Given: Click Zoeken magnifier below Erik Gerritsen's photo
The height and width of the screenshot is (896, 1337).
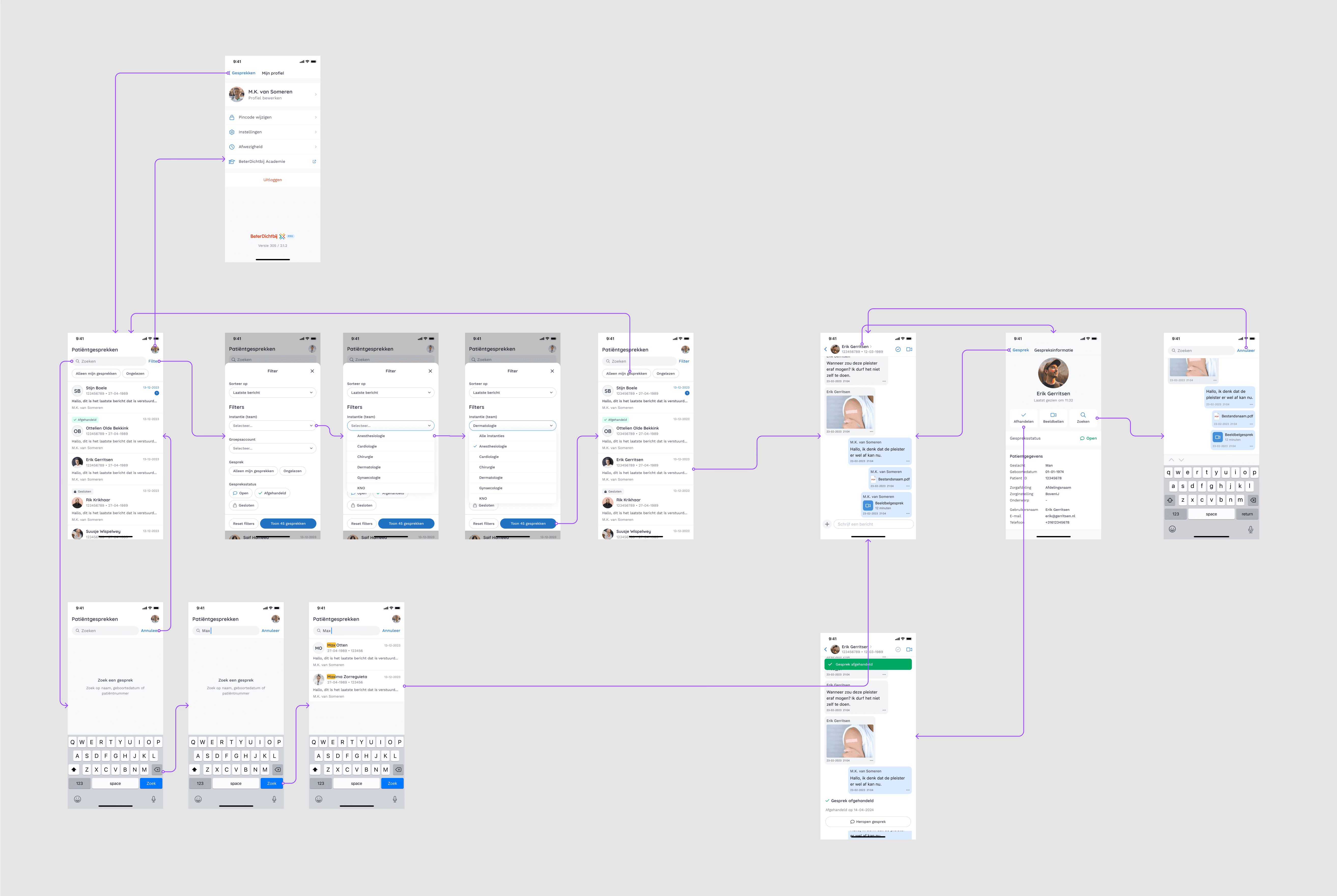Looking at the screenshot, I should tap(1083, 415).
